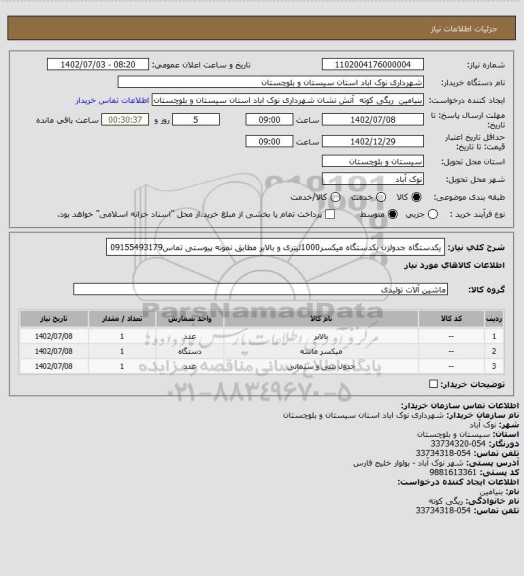Click row number 3 cell
The image size is (524, 576).
point(494,366)
